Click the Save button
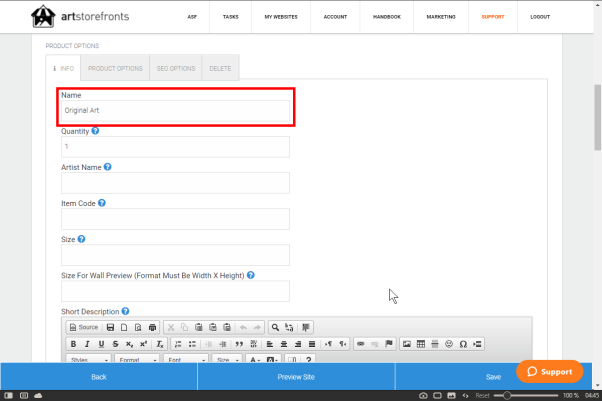Viewport: 602px width, 401px height. pyautogui.click(x=493, y=377)
